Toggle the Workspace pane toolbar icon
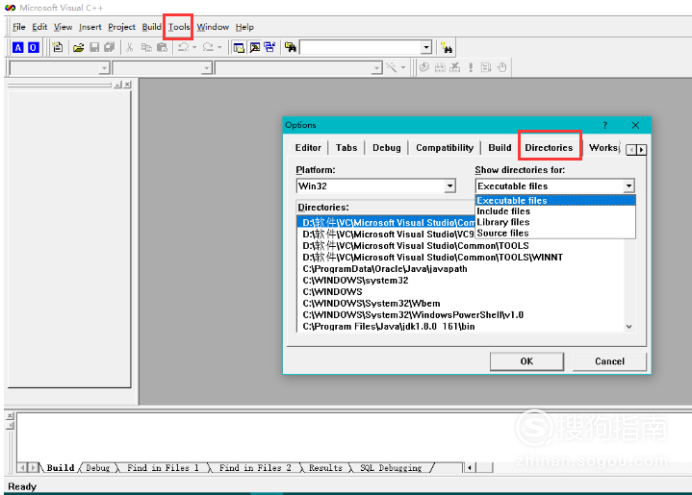 click(x=239, y=47)
